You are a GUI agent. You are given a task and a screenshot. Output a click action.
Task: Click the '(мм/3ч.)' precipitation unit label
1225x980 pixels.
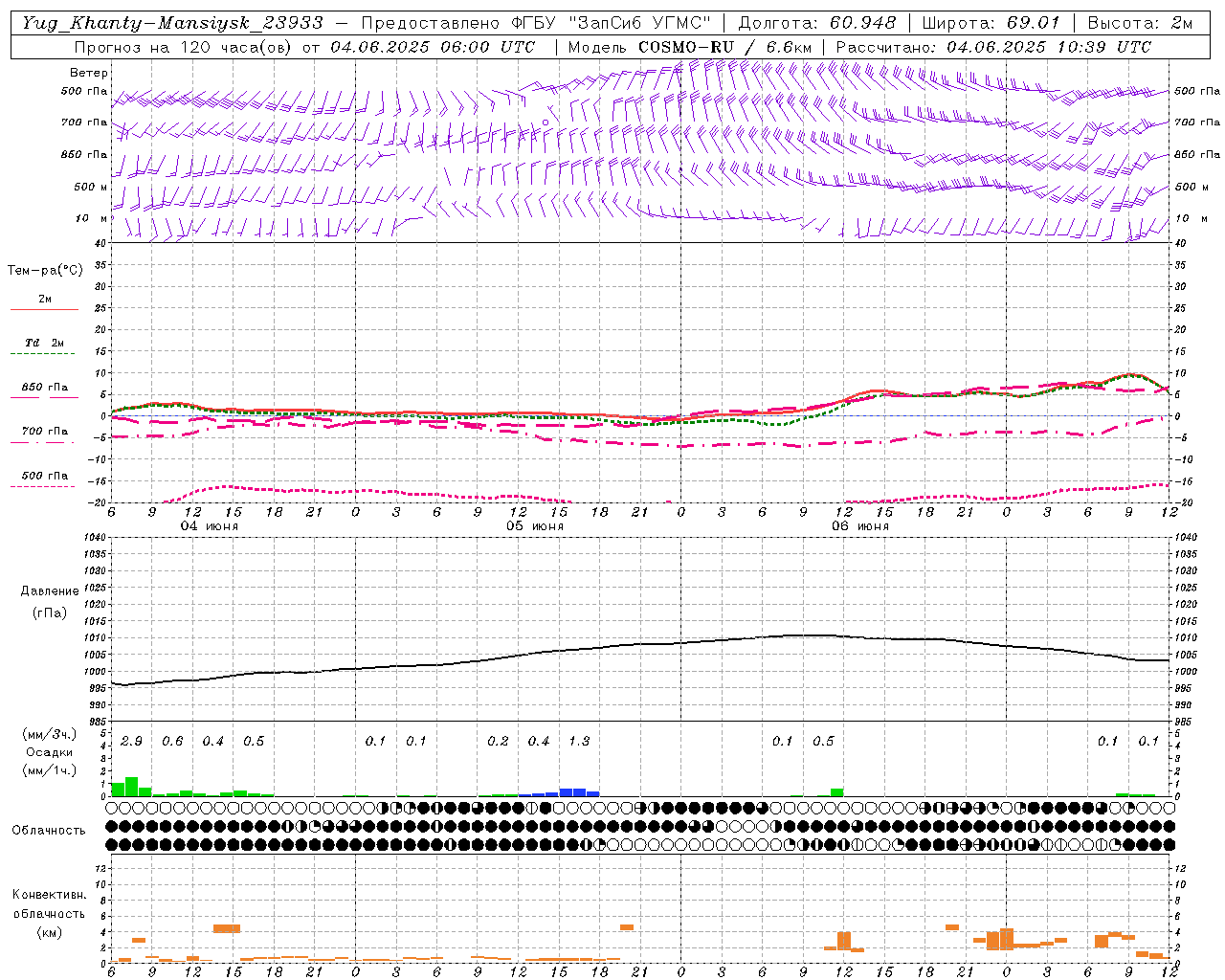point(50,734)
